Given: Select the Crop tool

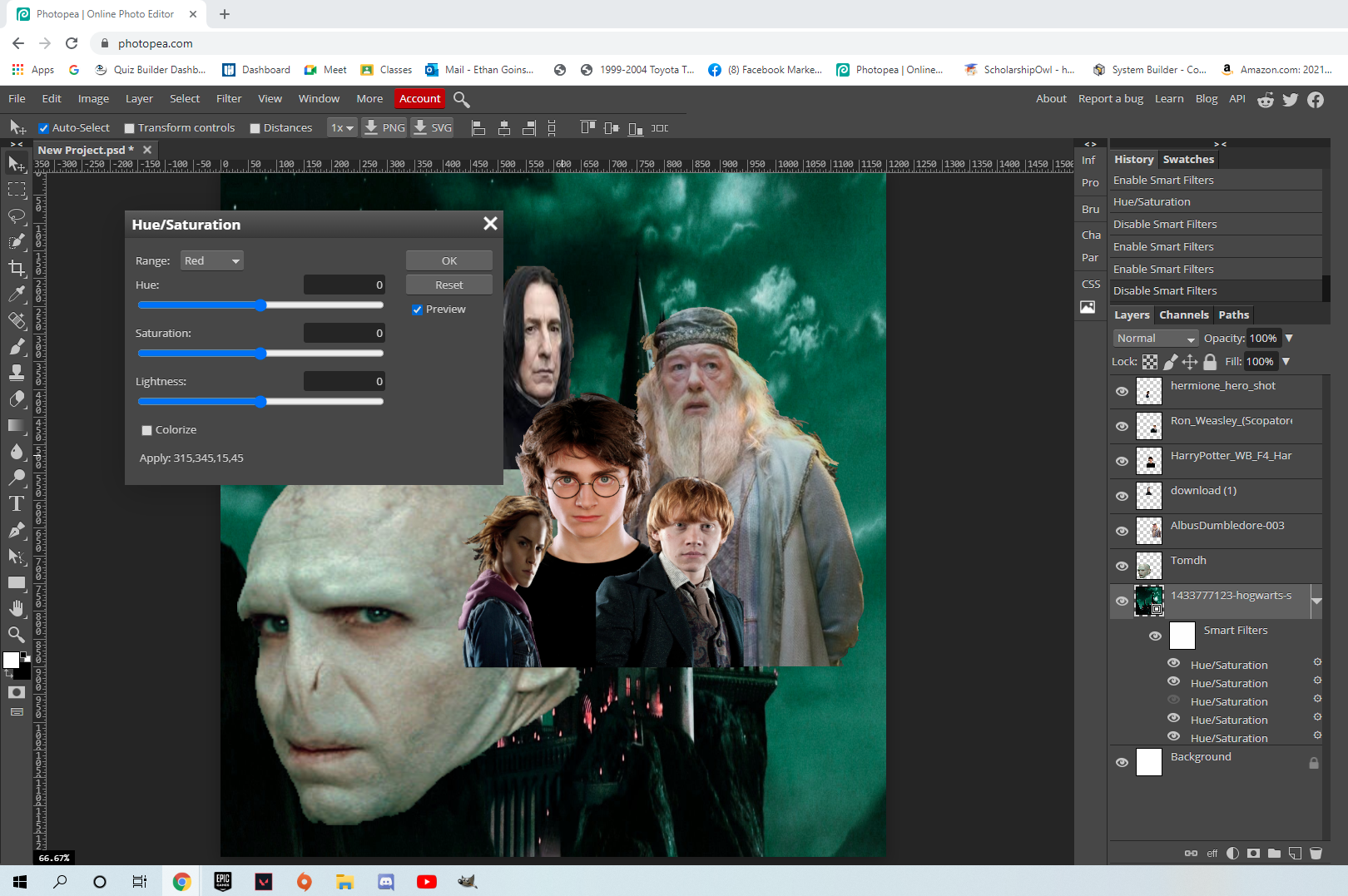Looking at the screenshot, I should click(x=17, y=268).
